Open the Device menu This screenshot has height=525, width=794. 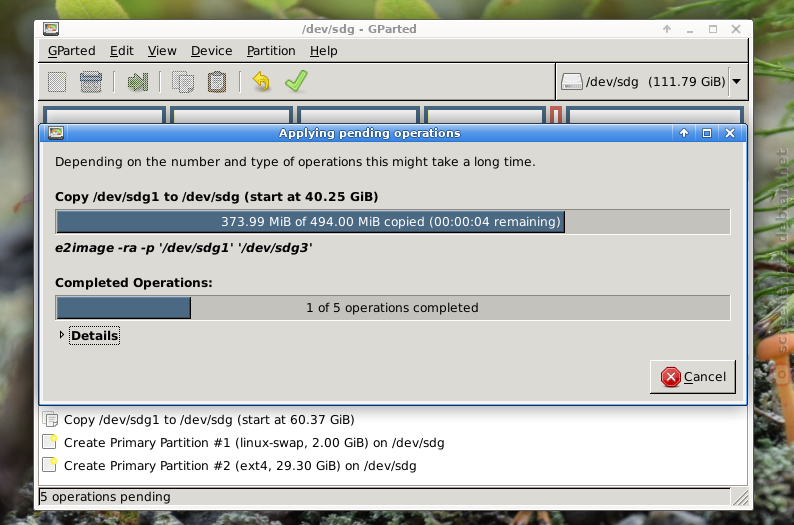211,51
